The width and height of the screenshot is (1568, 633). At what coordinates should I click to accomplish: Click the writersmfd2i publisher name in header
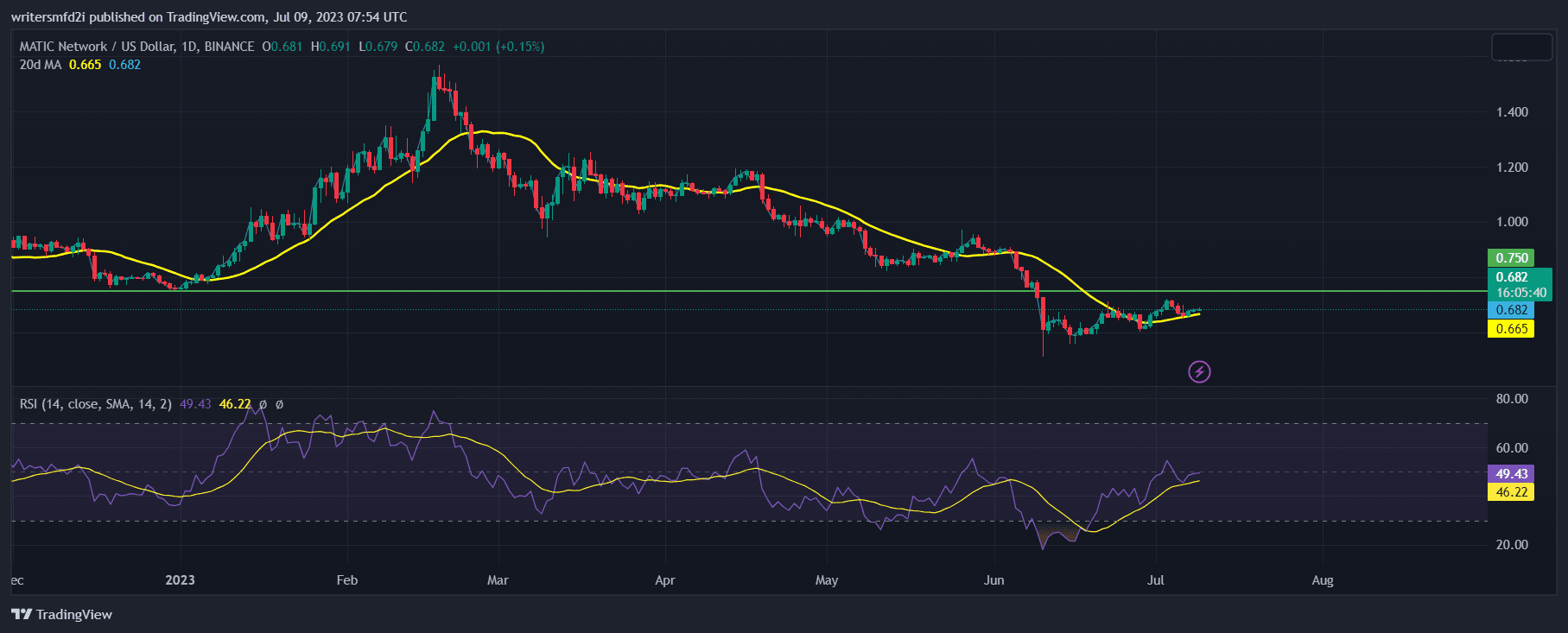[48, 17]
